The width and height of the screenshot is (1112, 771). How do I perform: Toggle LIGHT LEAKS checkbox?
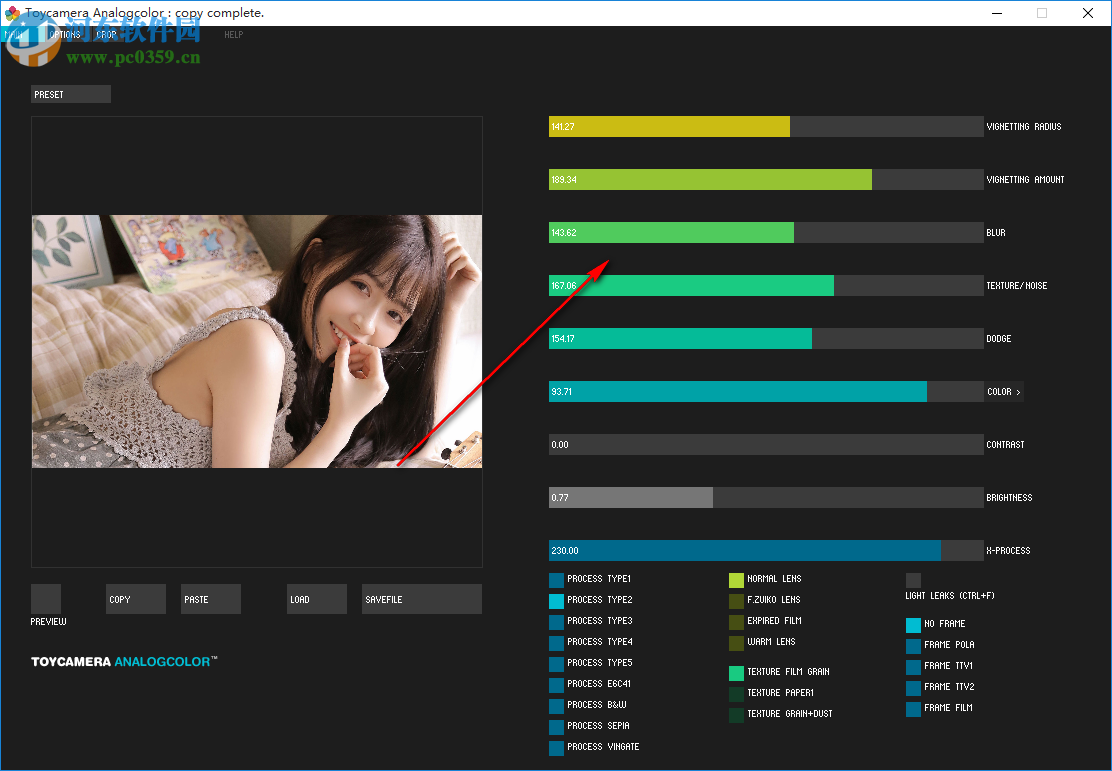point(913,580)
